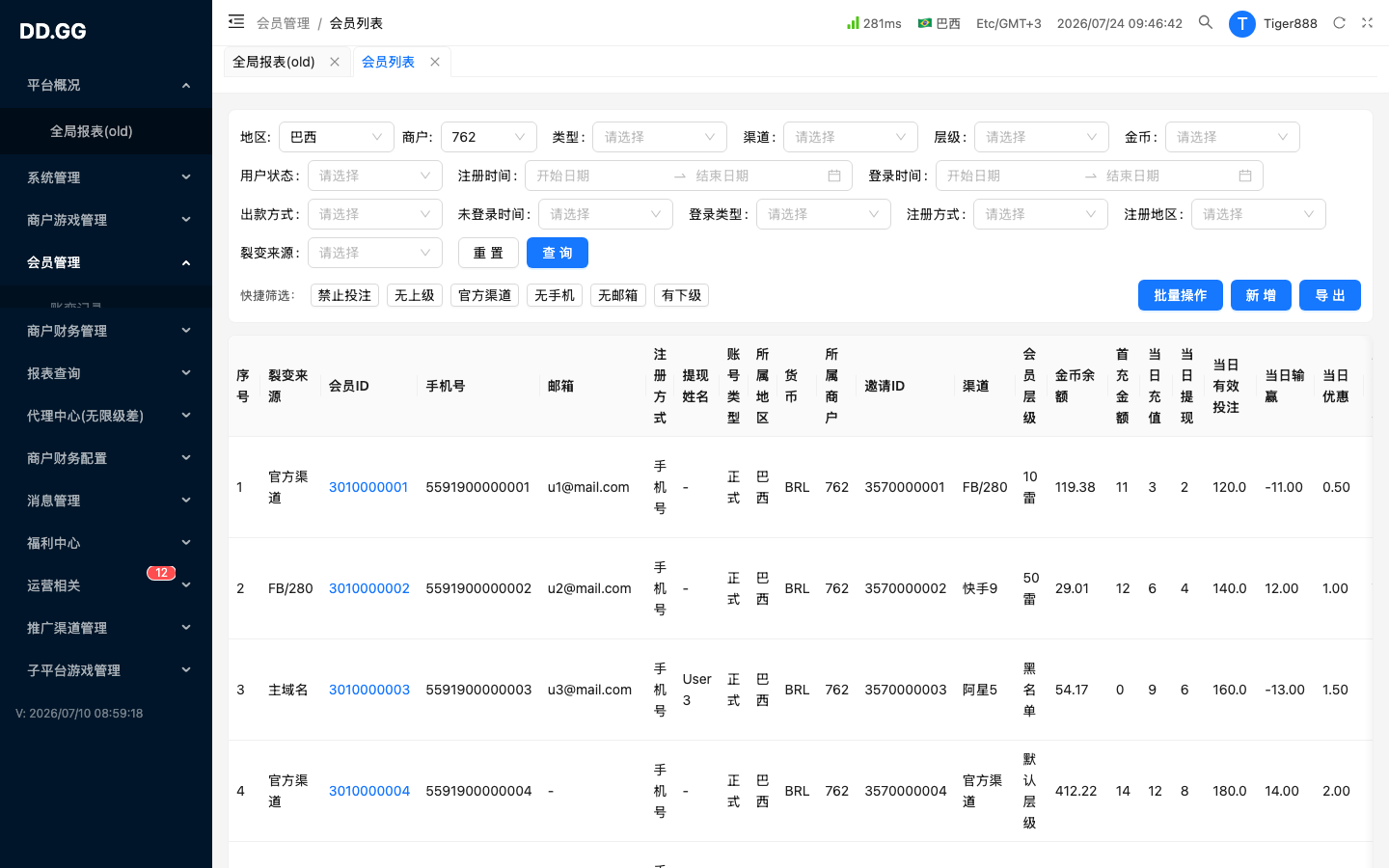Open the 渠道 filter dropdown
1389x868 pixels.
tap(851, 137)
